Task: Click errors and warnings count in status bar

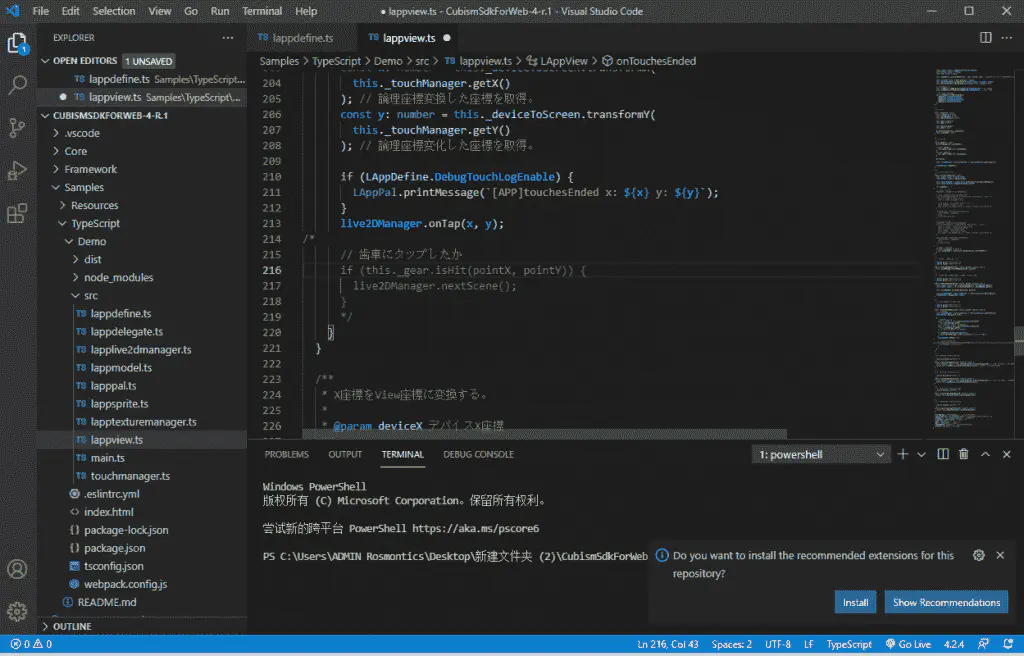Action: pyautogui.click(x=31, y=644)
